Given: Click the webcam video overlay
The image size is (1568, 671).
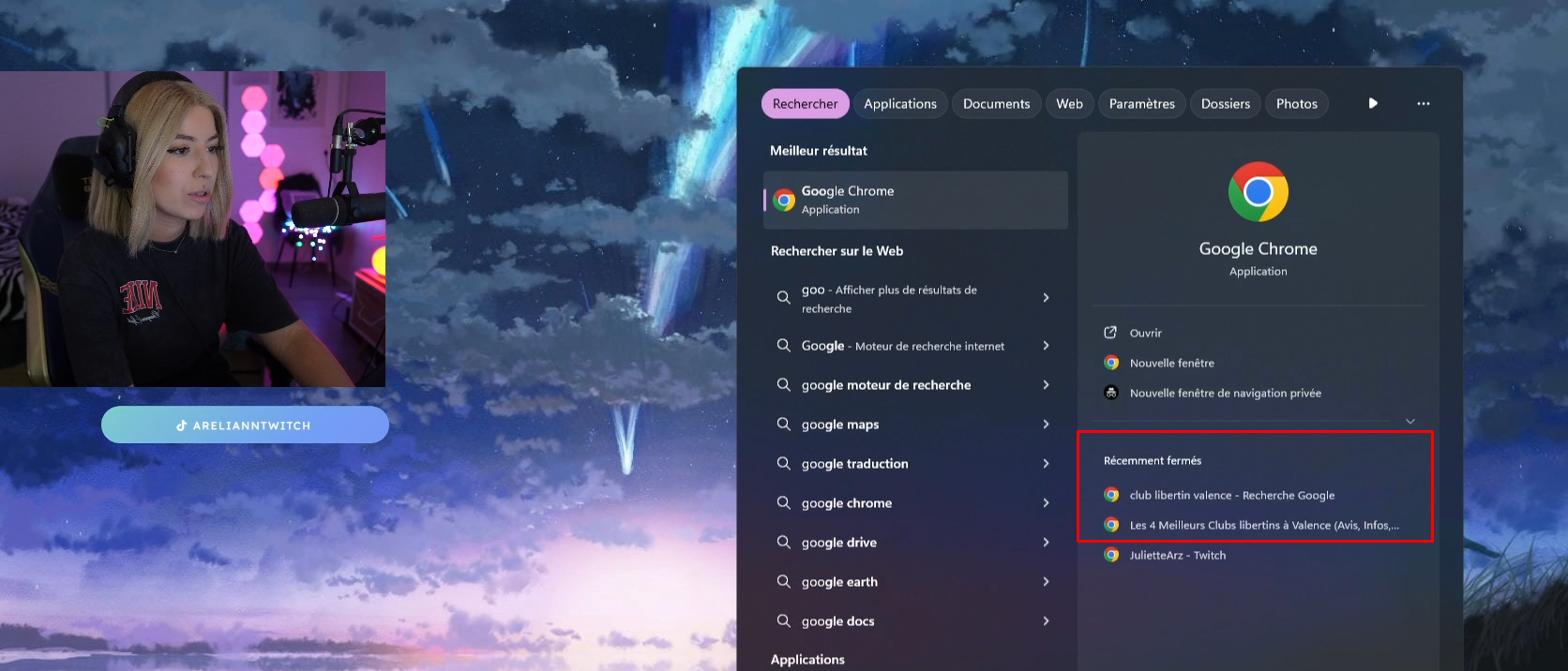Looking at the screenshot, I should 192,229.
